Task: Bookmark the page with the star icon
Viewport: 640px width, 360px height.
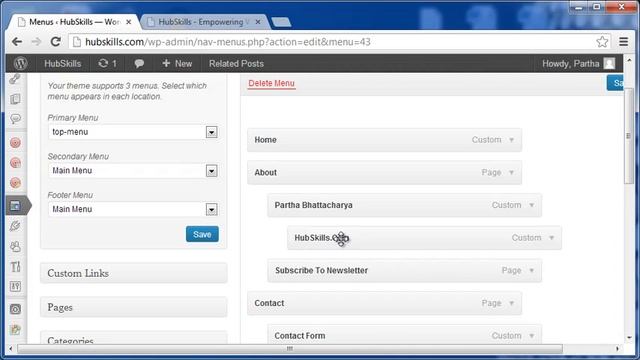Action: (x=602, y=42)
